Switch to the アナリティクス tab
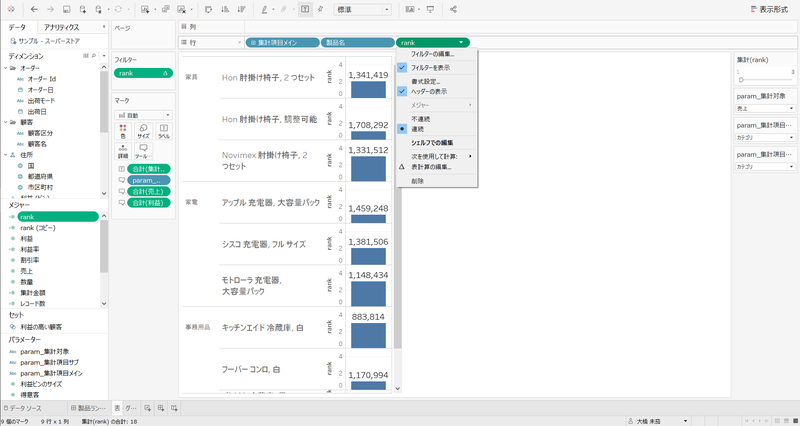Image resolution: width=800 pixels, height=426 pixels. 61,27
